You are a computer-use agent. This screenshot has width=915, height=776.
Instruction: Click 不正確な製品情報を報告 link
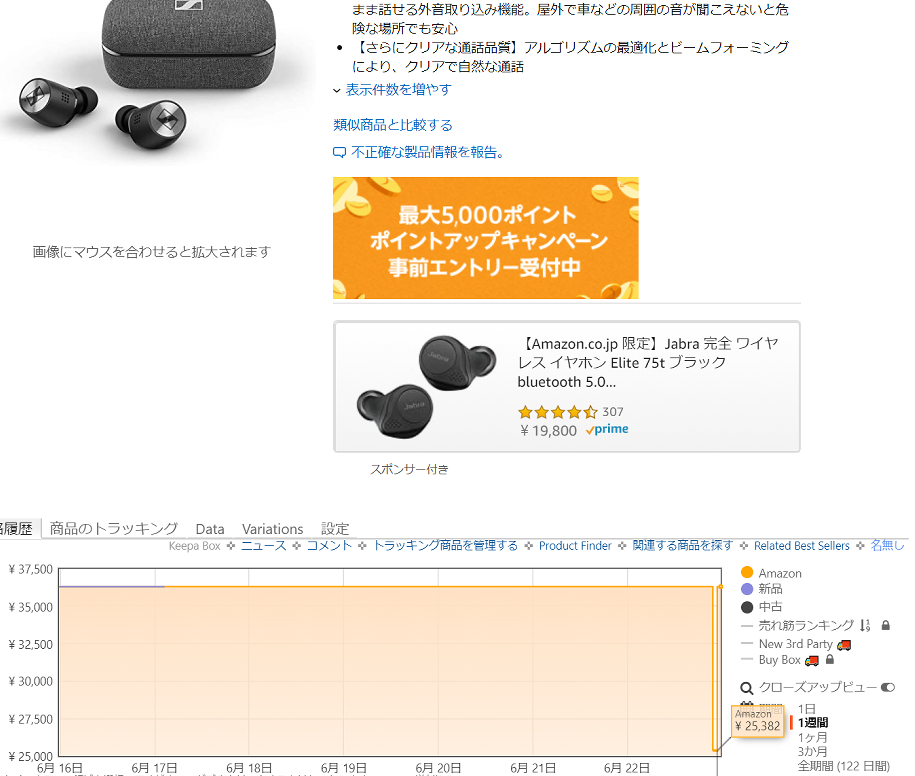coord(427,153)
